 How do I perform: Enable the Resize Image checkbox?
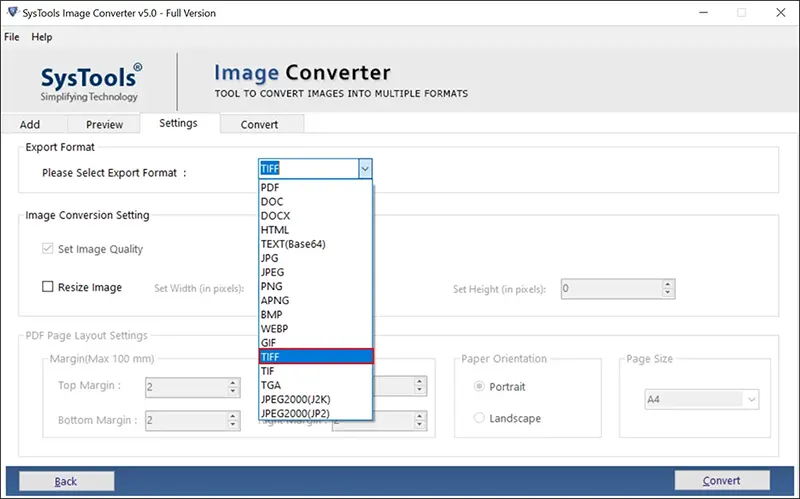point(47,287)
